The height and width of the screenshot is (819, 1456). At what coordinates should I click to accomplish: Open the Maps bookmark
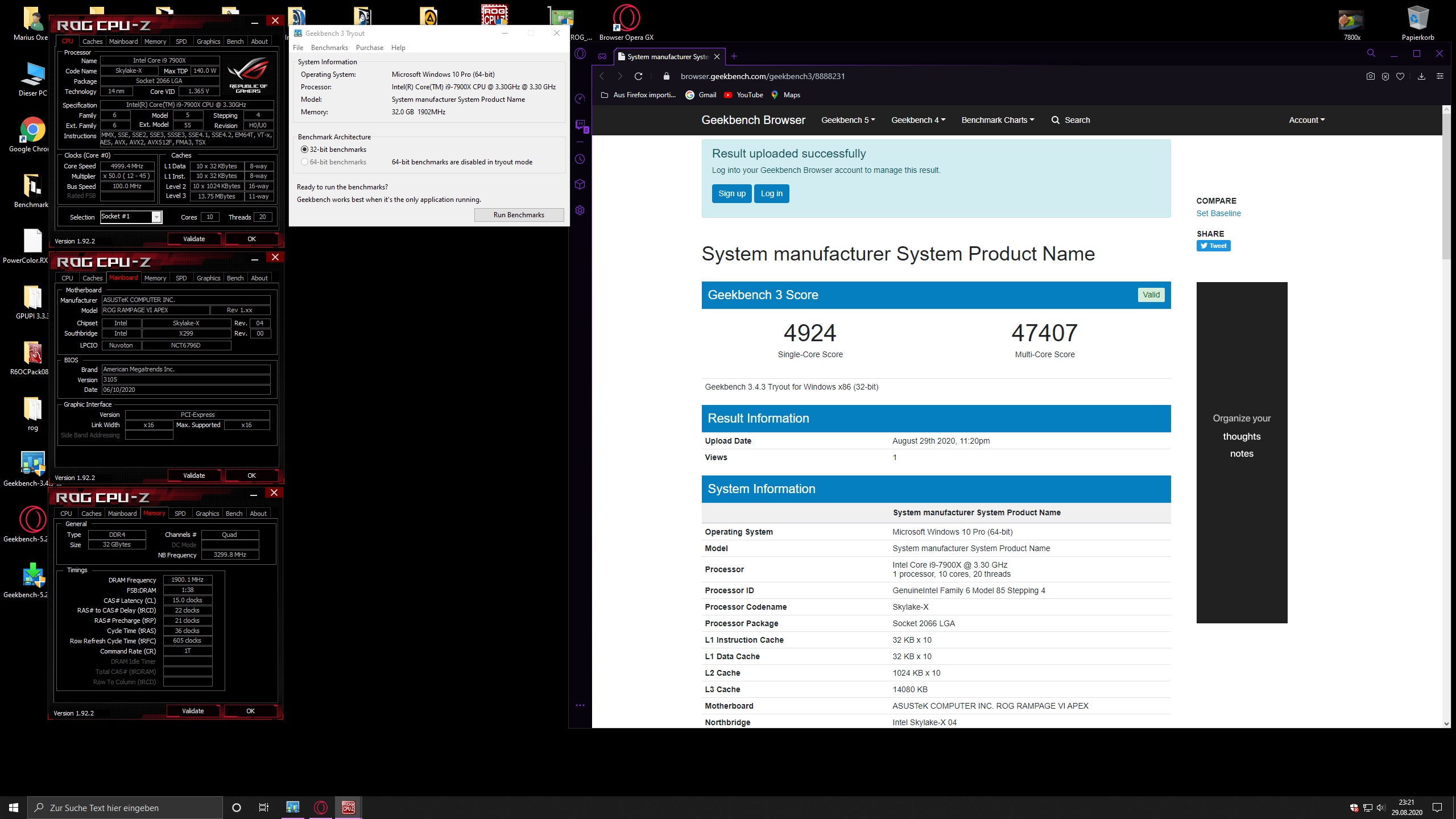pyautogui.click(x=785, y=95)
